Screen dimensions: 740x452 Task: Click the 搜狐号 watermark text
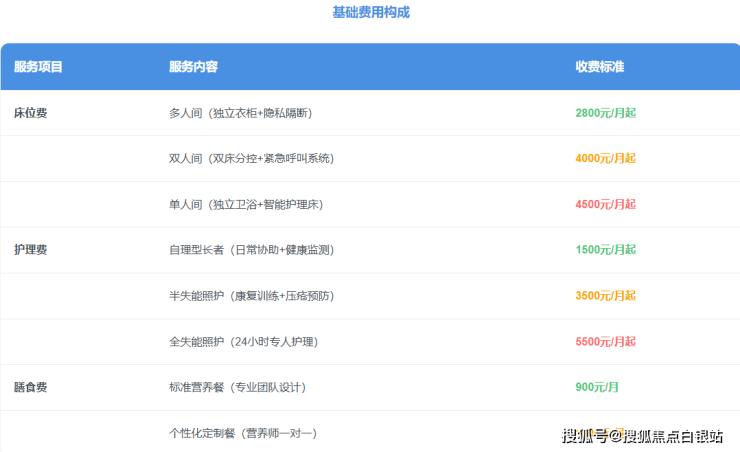(x=585, y=436)
